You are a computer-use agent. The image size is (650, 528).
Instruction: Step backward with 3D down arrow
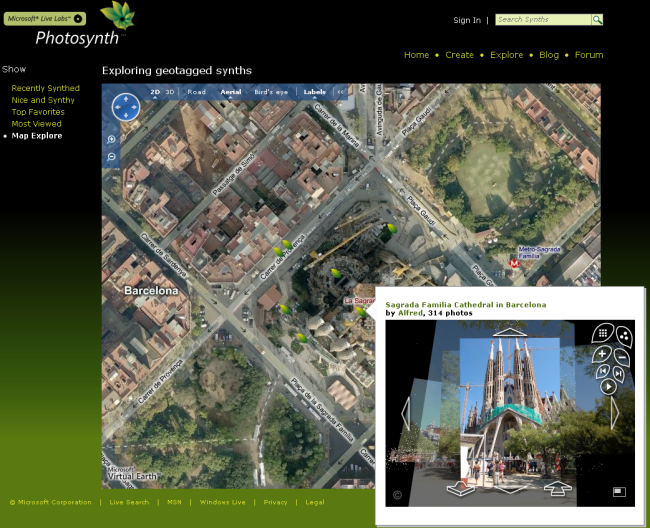click(460, 488)
